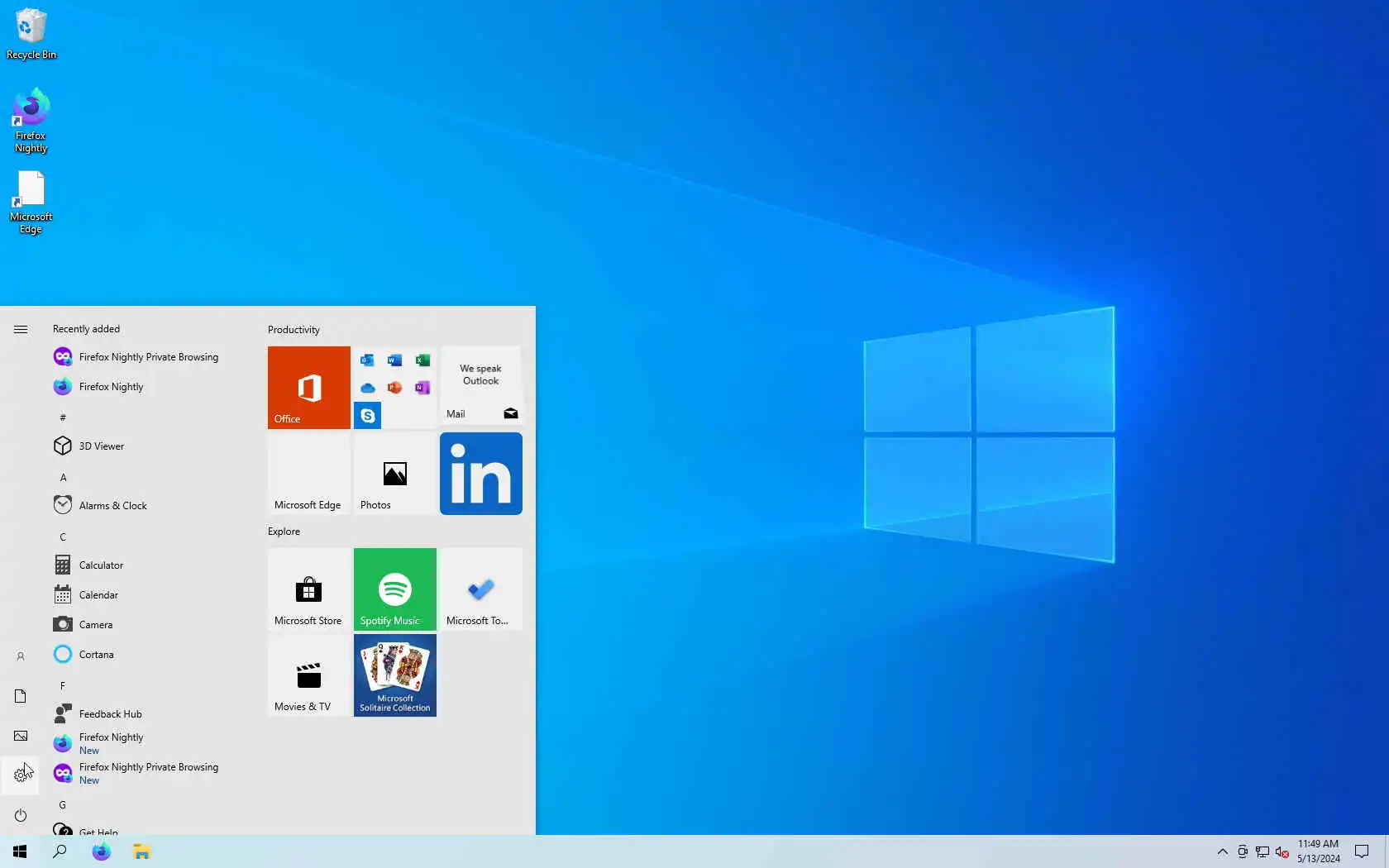Select the Recycle Bin desktop icon
Viewport: 1389px width, 868px height.
31,34
